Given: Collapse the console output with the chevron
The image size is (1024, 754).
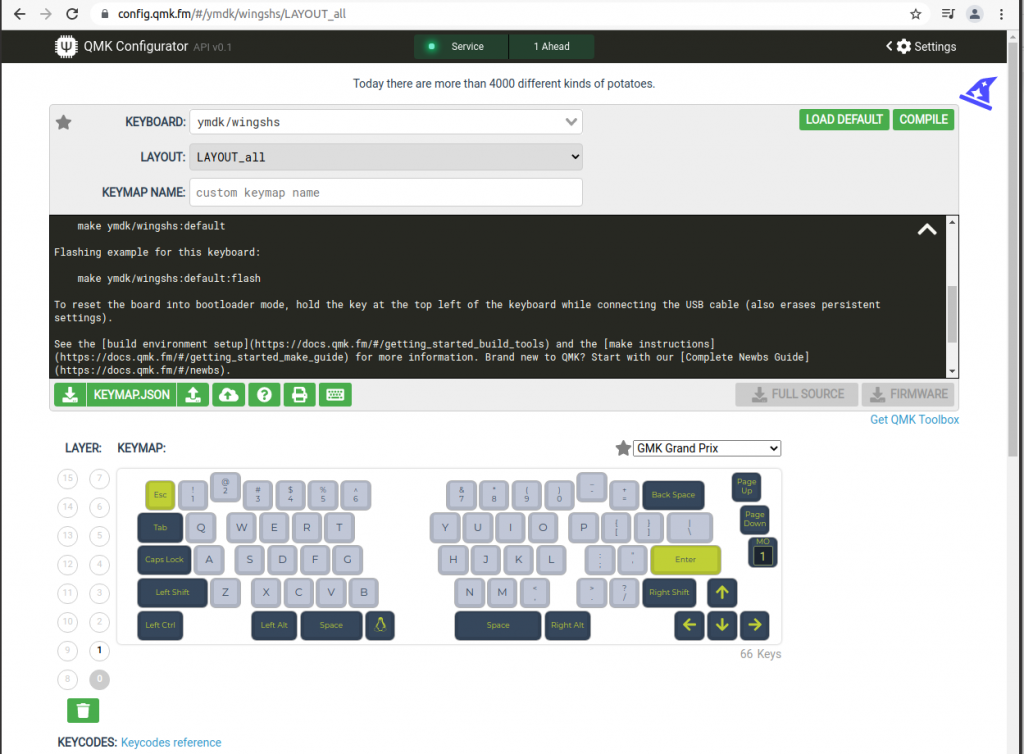Looking at the screenshot, I should coord(927,230).
